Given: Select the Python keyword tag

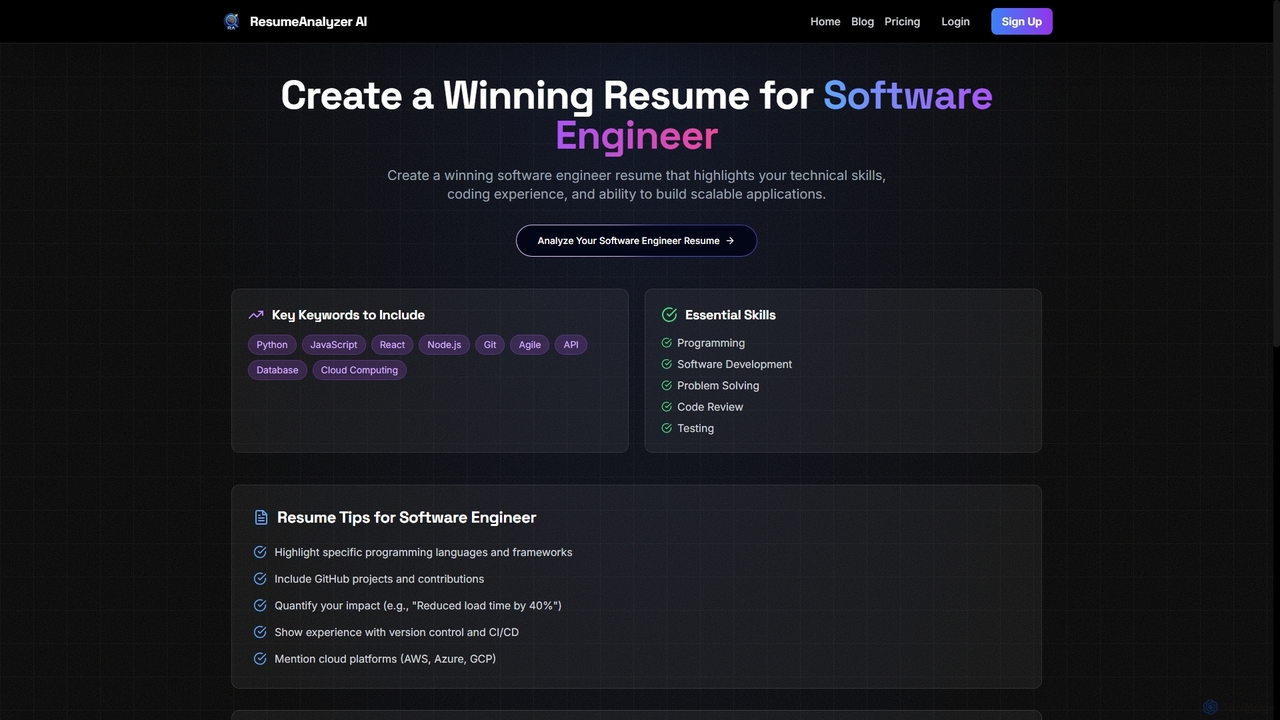Looking at the screenshot, I should pyautogui.click(x=272, y=344).
